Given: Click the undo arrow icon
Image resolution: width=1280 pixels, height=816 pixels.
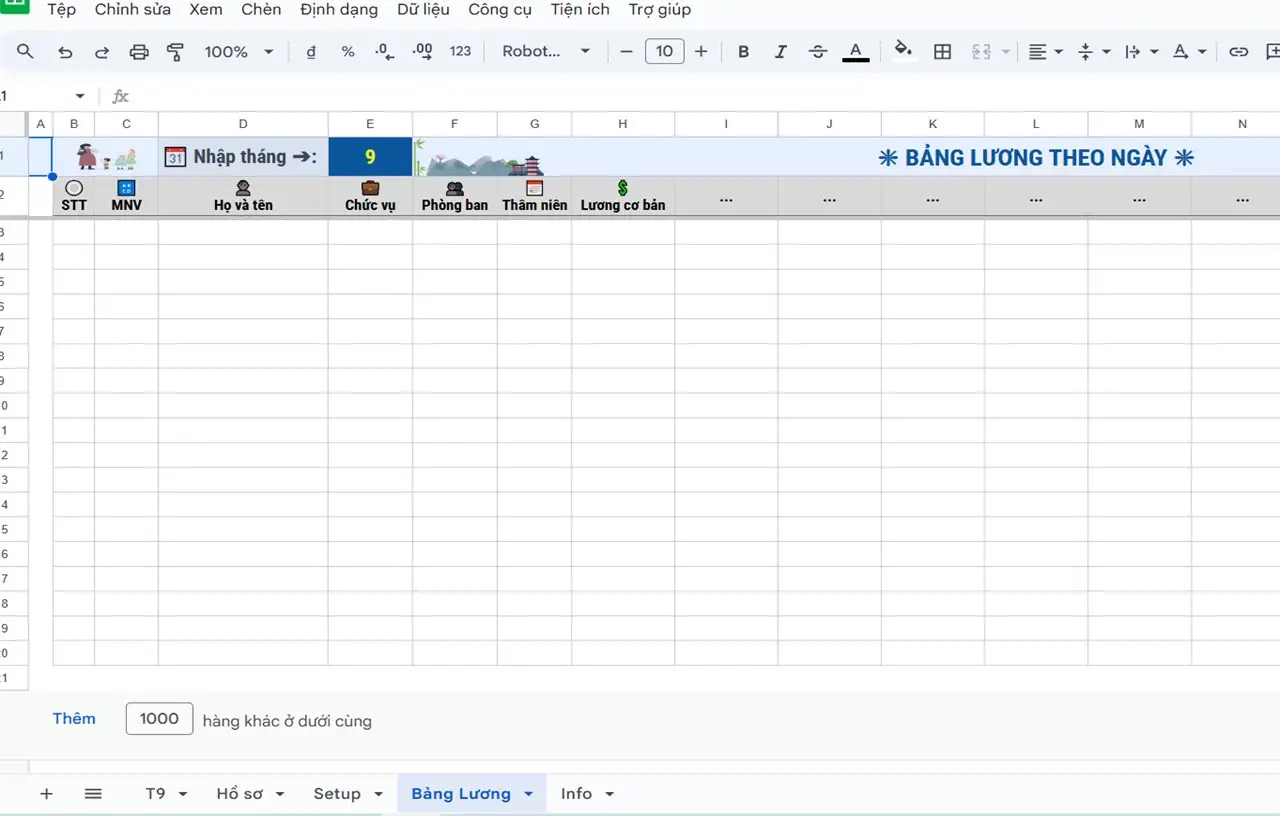Looking at the screenshot, I should pyautogui.click(x=65, y=52).
